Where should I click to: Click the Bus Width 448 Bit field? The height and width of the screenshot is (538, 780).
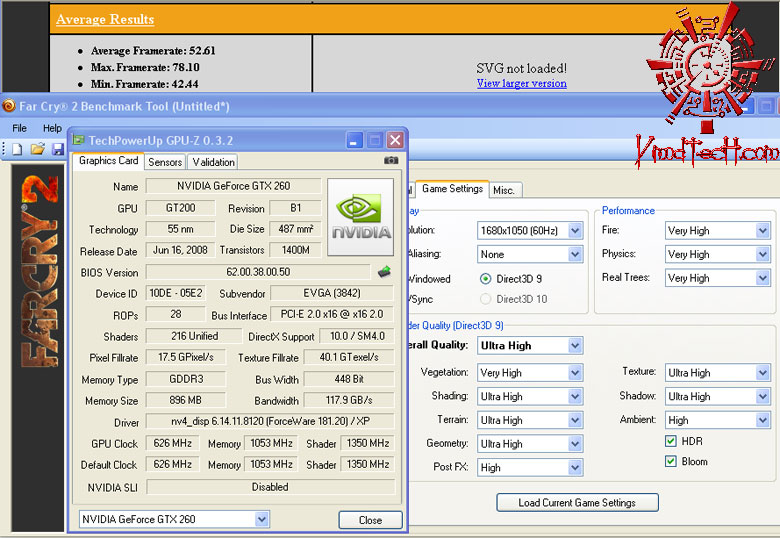coord(349,379)
